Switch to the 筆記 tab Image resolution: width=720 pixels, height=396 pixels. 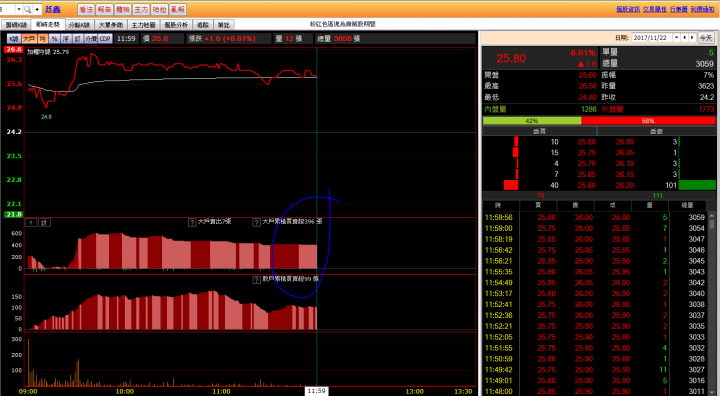pyautogui.click(x=224, y=25)
